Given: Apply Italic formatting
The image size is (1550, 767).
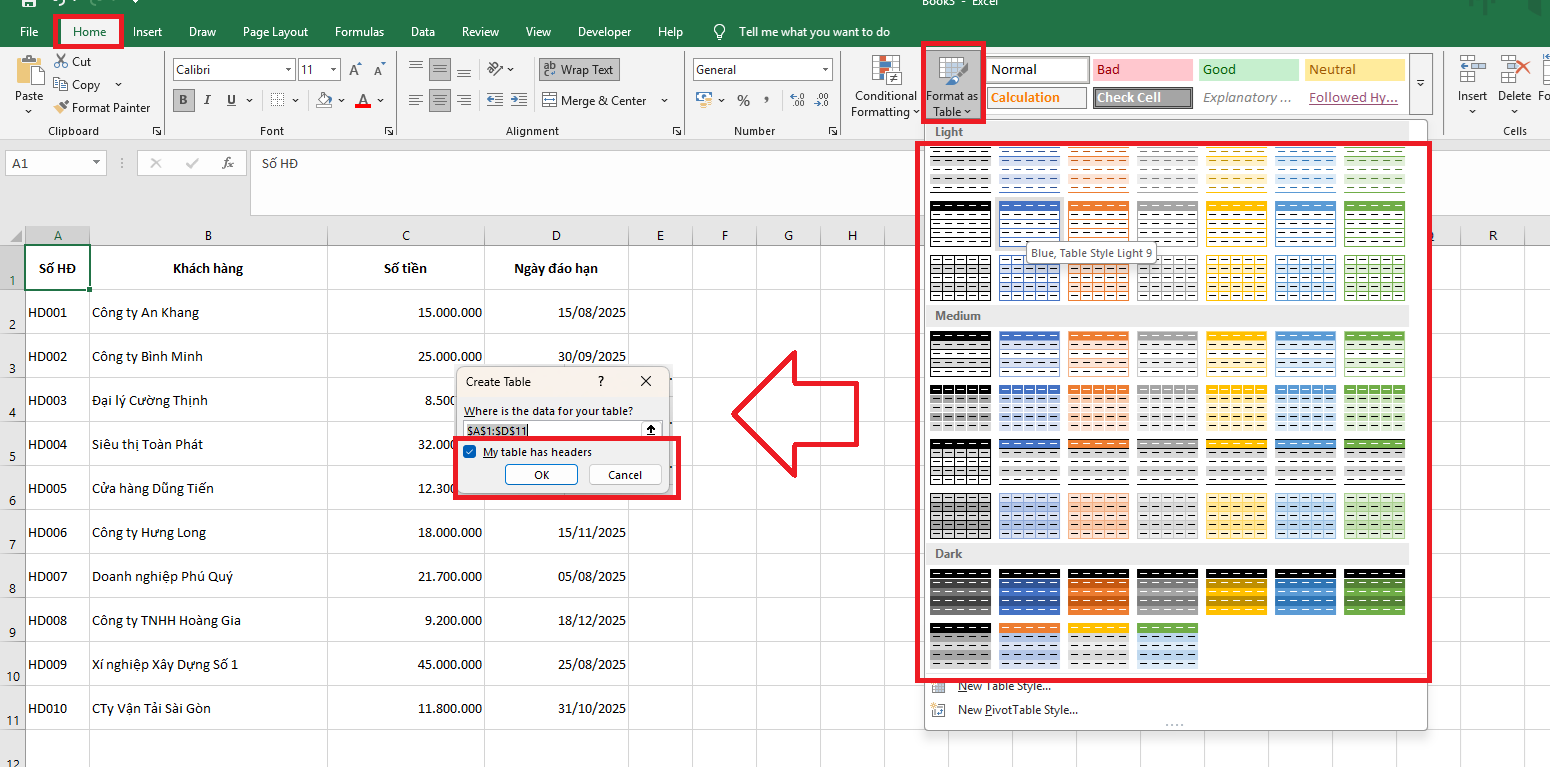Looking at the screenshot, I should (208, 100).
